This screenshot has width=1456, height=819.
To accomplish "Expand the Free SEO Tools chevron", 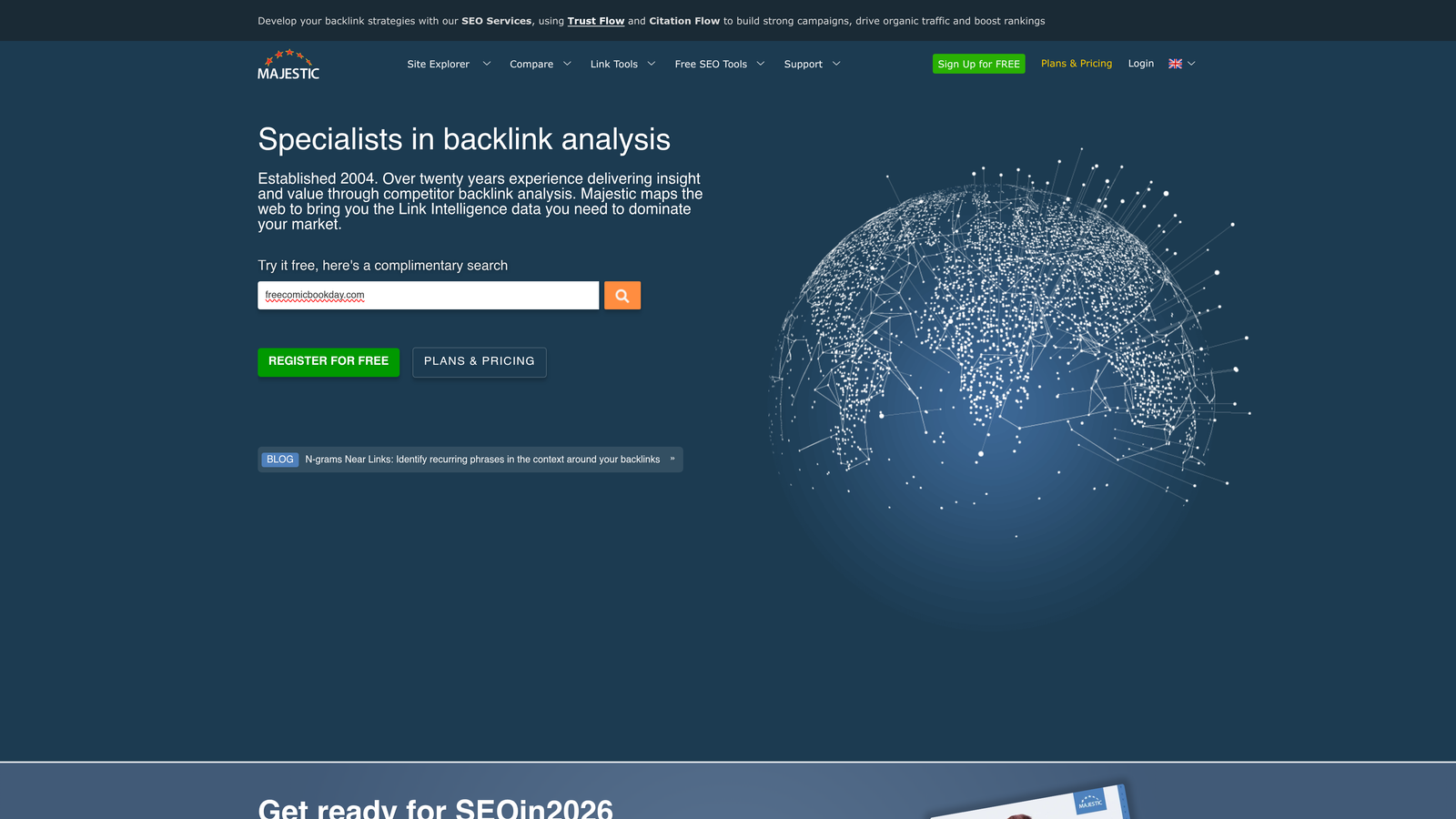I will click(761, 64).
